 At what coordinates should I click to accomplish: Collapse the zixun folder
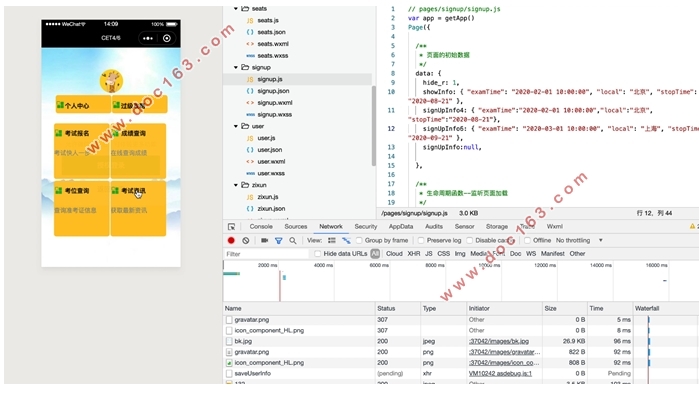pyautogui.click(x=236, y=185)
